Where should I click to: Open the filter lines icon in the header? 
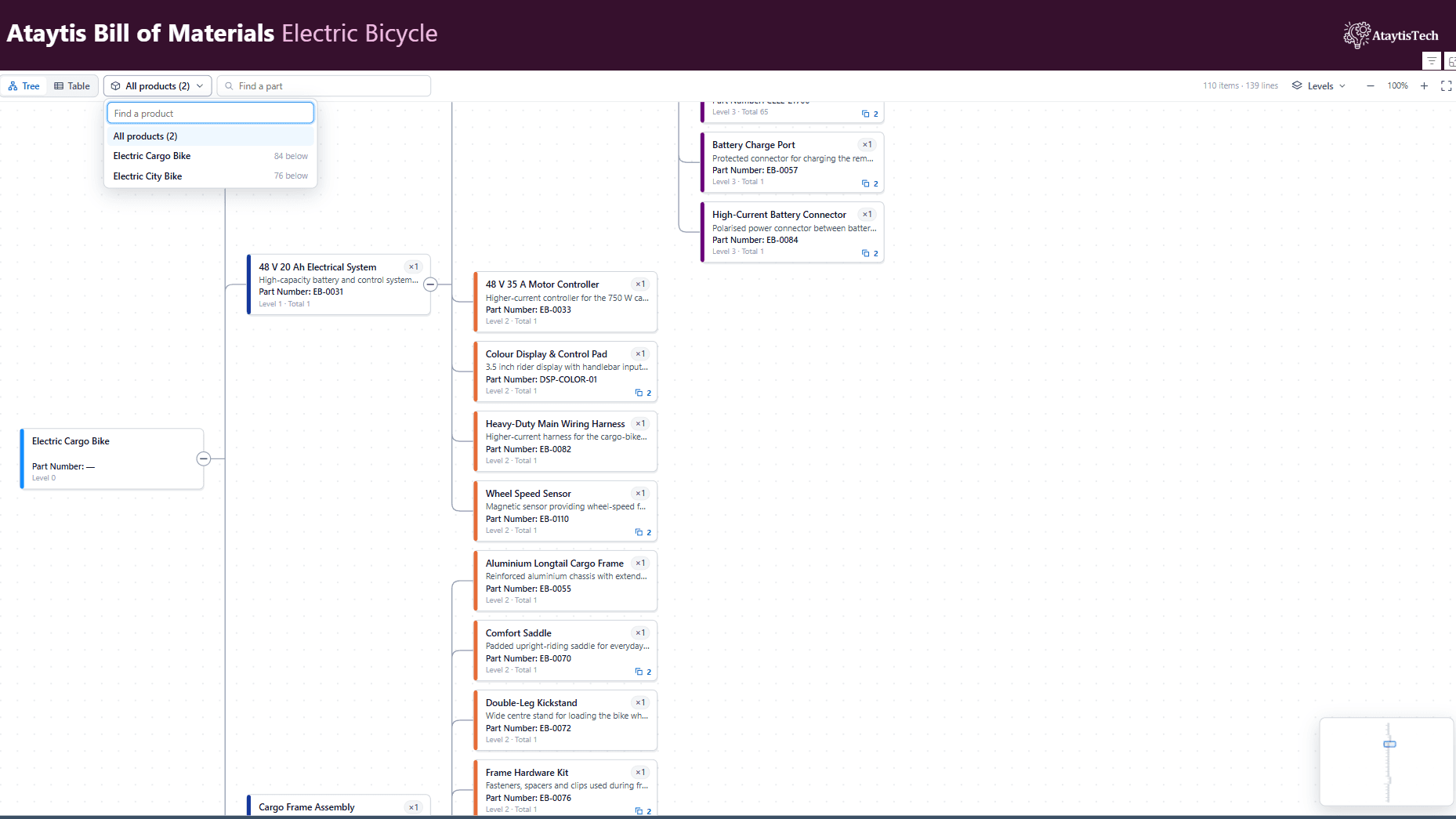(x=1432, y=61)
